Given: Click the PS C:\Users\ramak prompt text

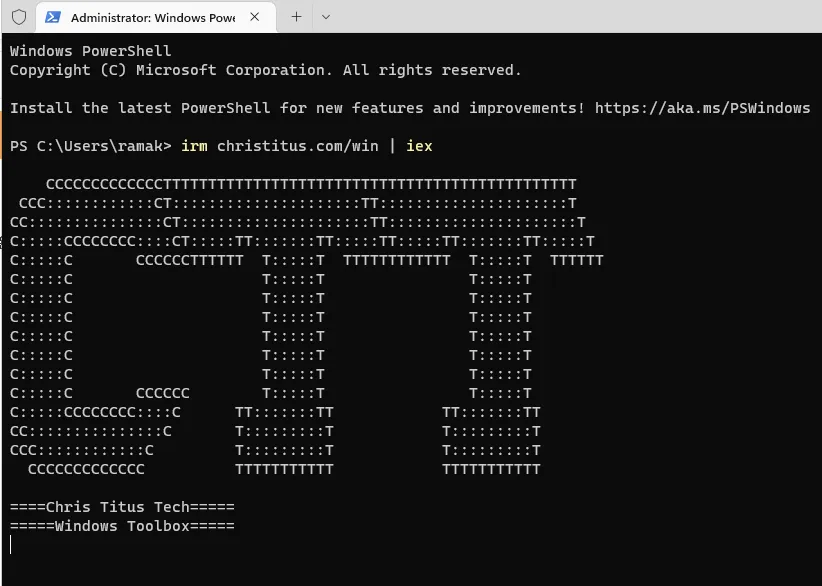Looking at the screenshot, I should tap(90, 146).
